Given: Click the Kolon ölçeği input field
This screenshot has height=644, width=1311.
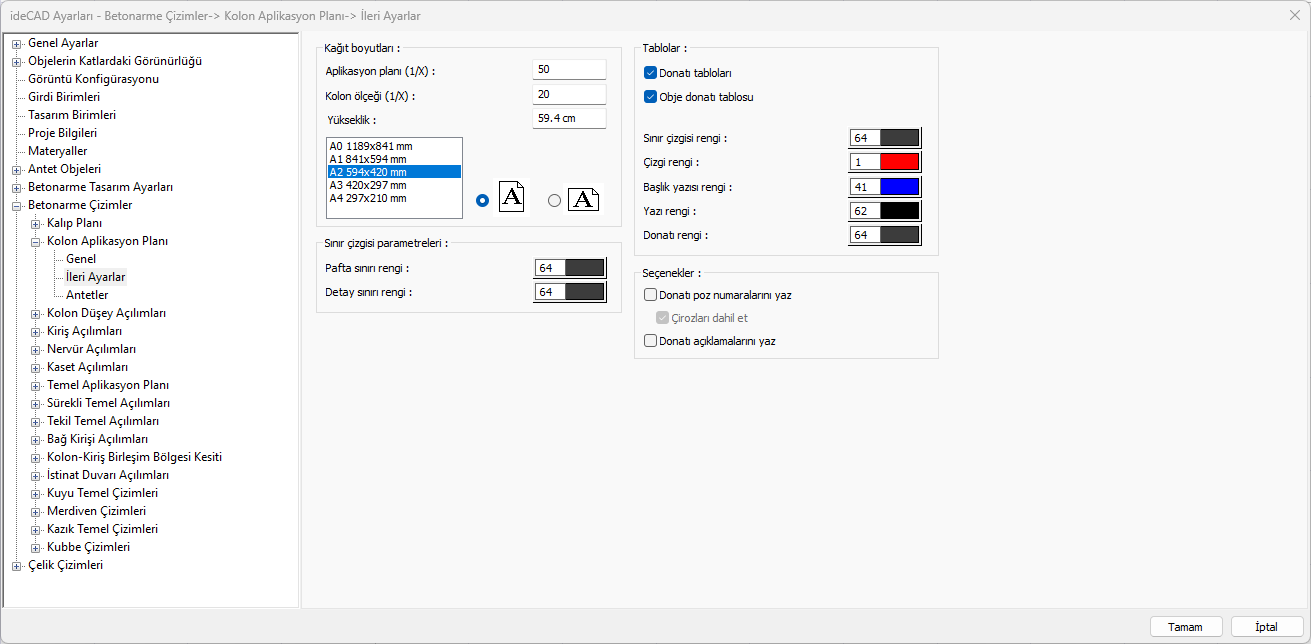Looking at the screenshot, I should (x=569, y=94).
